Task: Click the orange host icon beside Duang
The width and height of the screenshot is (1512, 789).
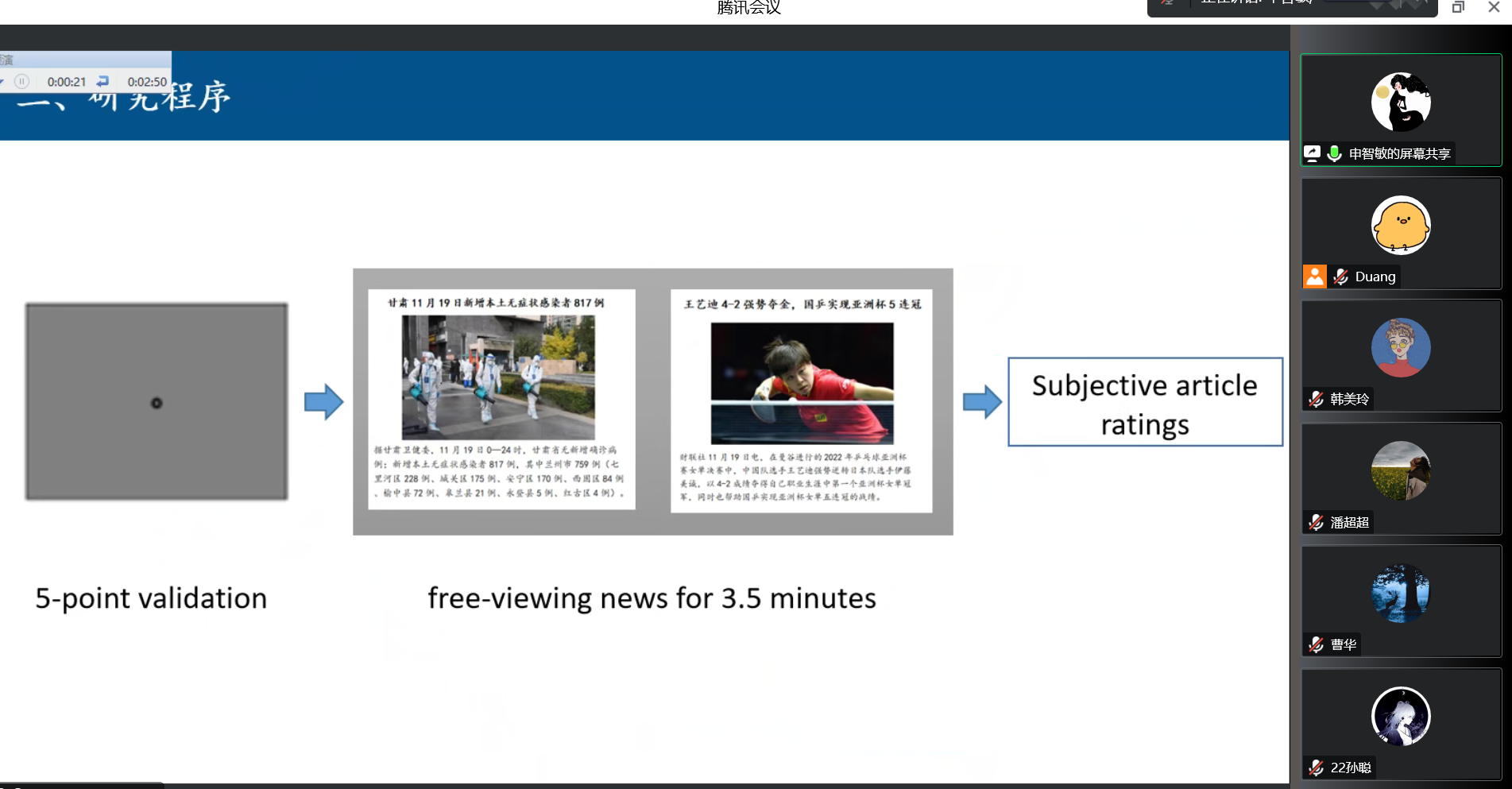Action: pyautogui.click(x=1315, y=277)
